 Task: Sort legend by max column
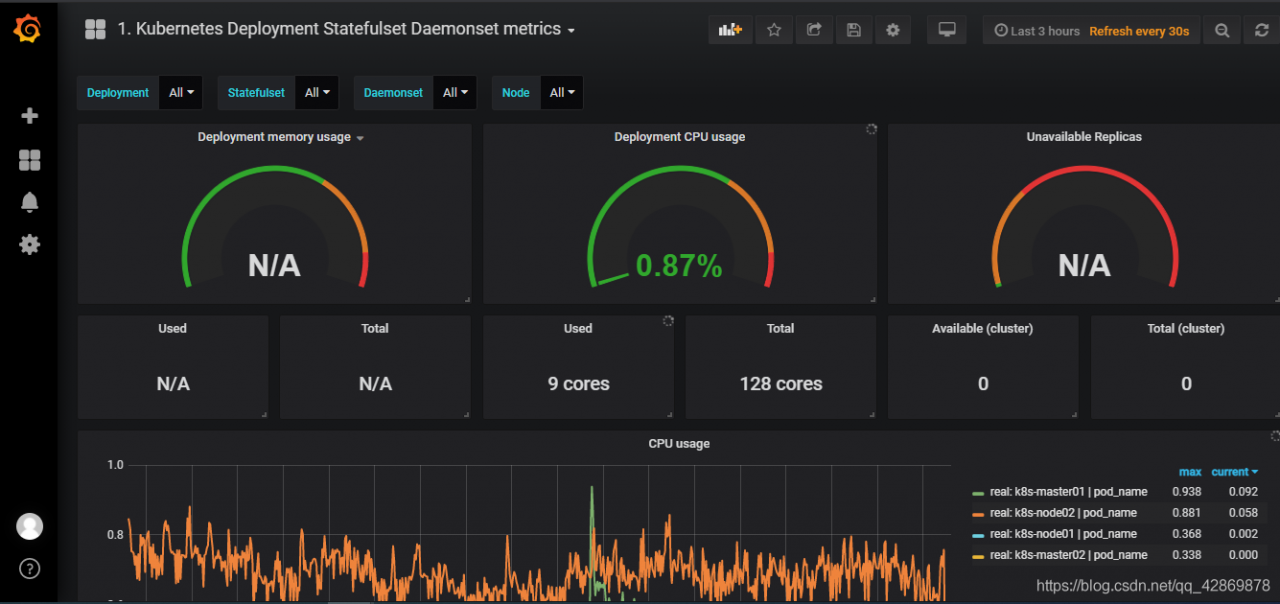pyautogui.click(x=1190, y=472)
